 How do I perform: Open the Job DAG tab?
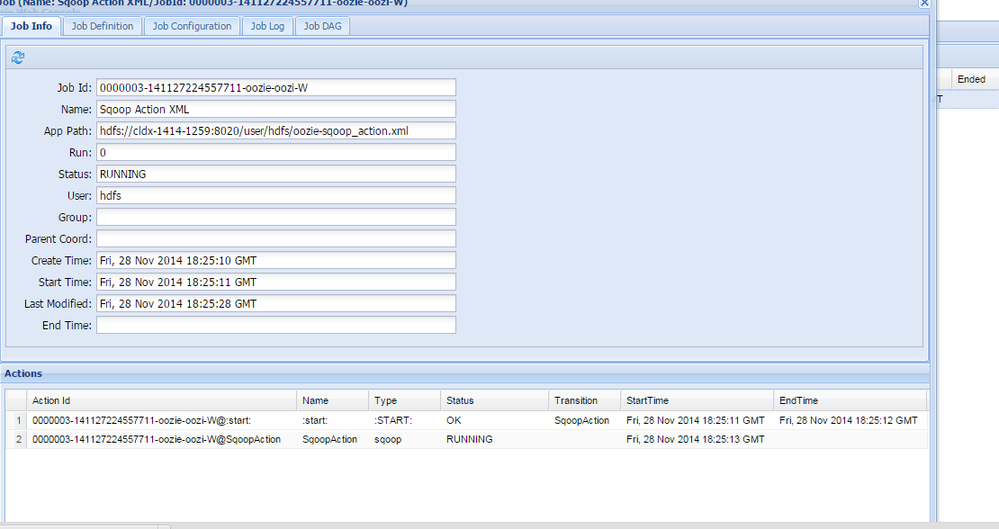322,26
